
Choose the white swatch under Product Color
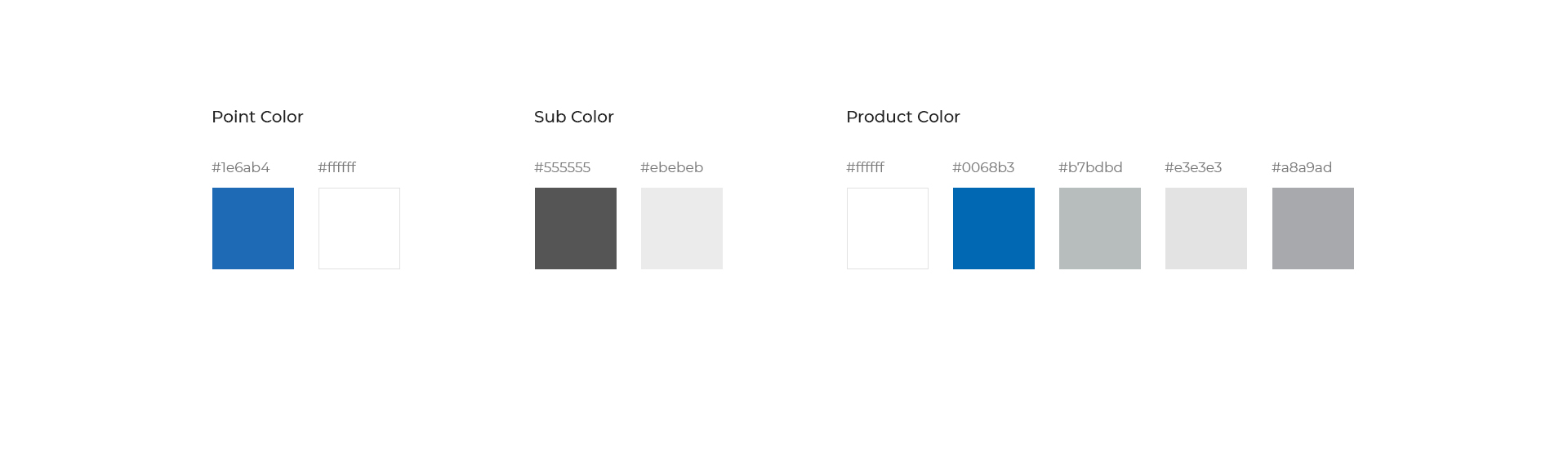point(888,228)
